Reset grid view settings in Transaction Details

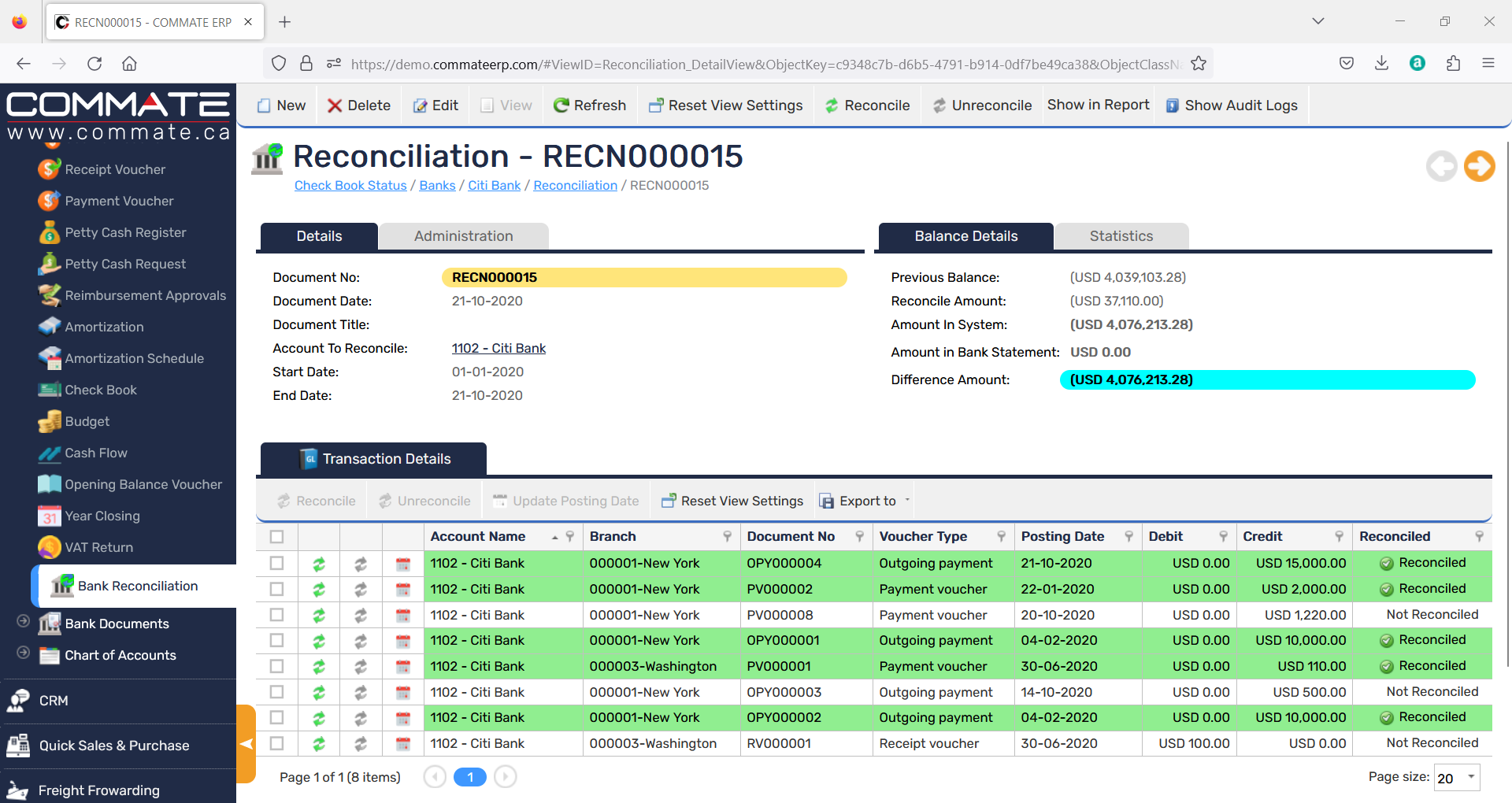click(732, 501)
